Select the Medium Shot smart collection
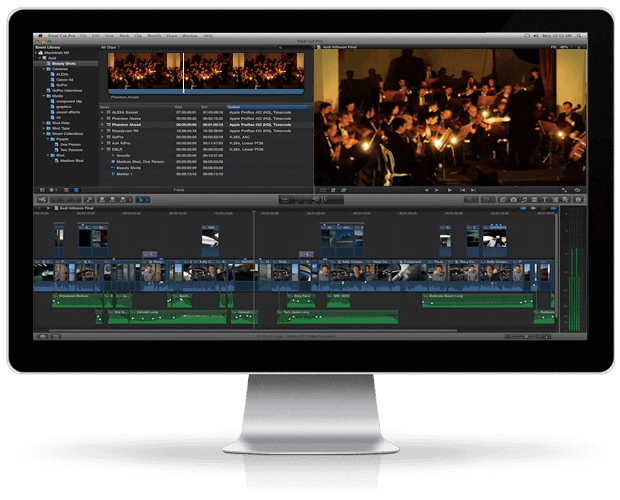This screenshot has width=620, height=500. tap(71, 160)
